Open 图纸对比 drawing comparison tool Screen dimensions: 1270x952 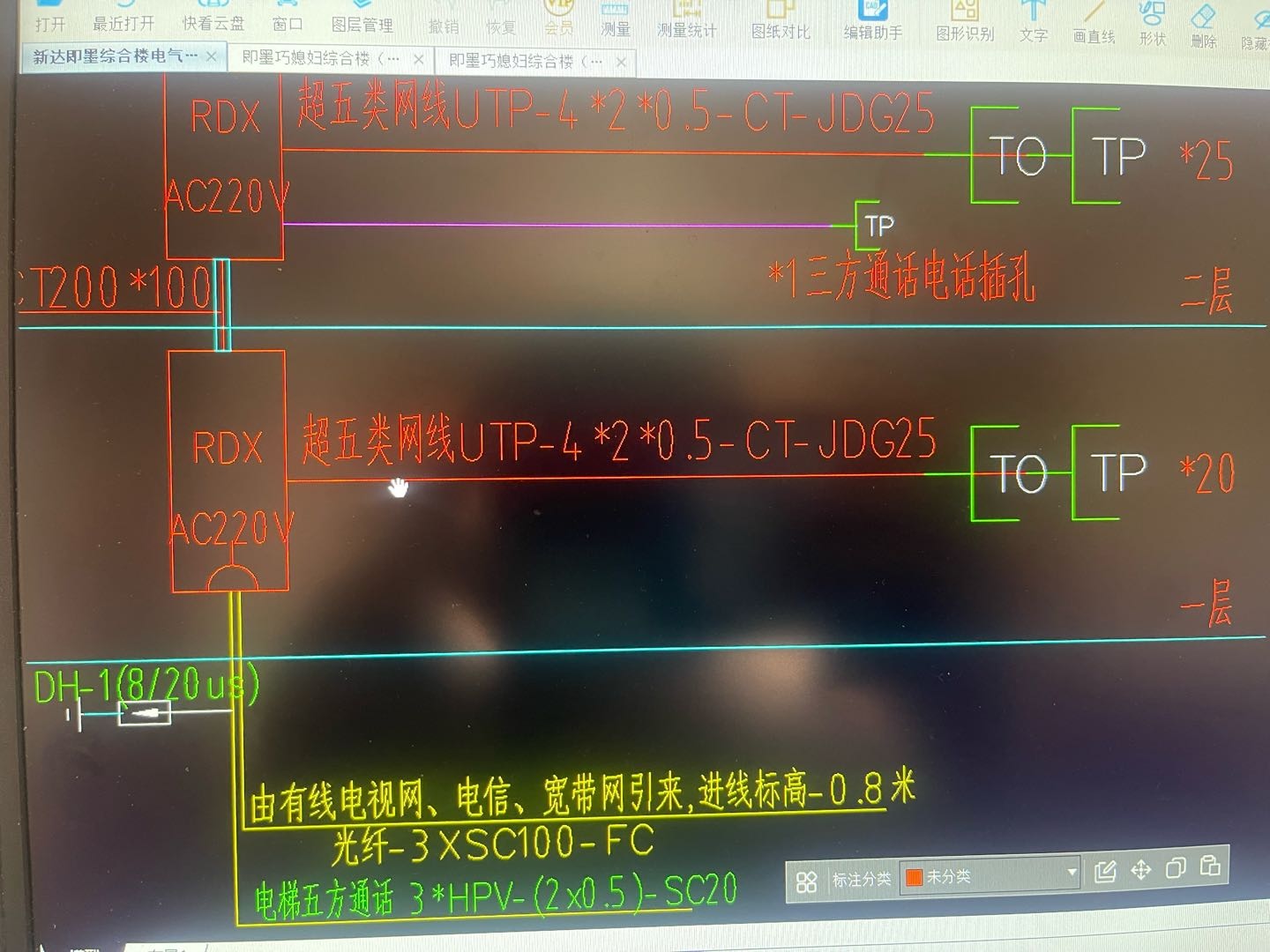[781, 21]
